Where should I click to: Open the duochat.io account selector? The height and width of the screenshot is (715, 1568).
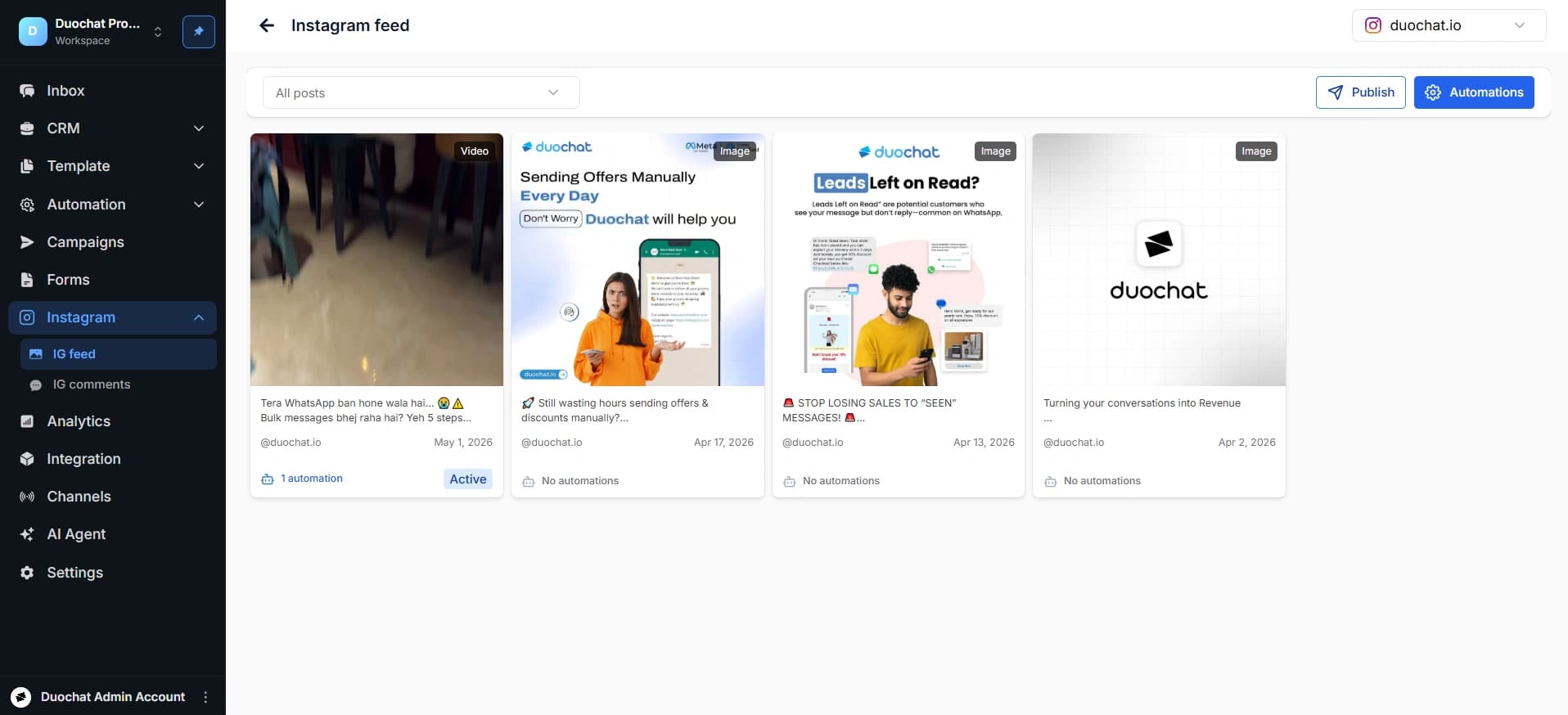point(1449,25)
